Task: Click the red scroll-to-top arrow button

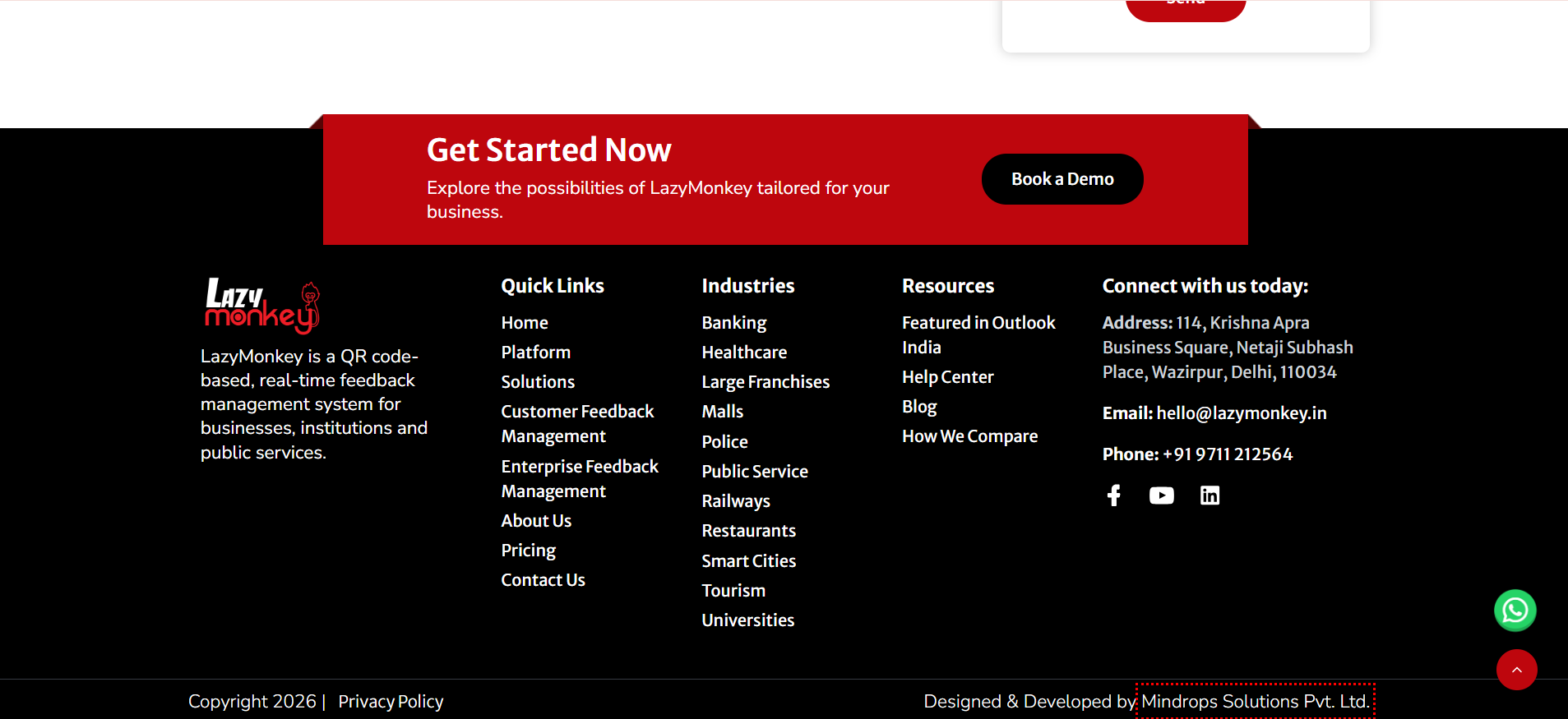Action: (x=1517, y=670)
